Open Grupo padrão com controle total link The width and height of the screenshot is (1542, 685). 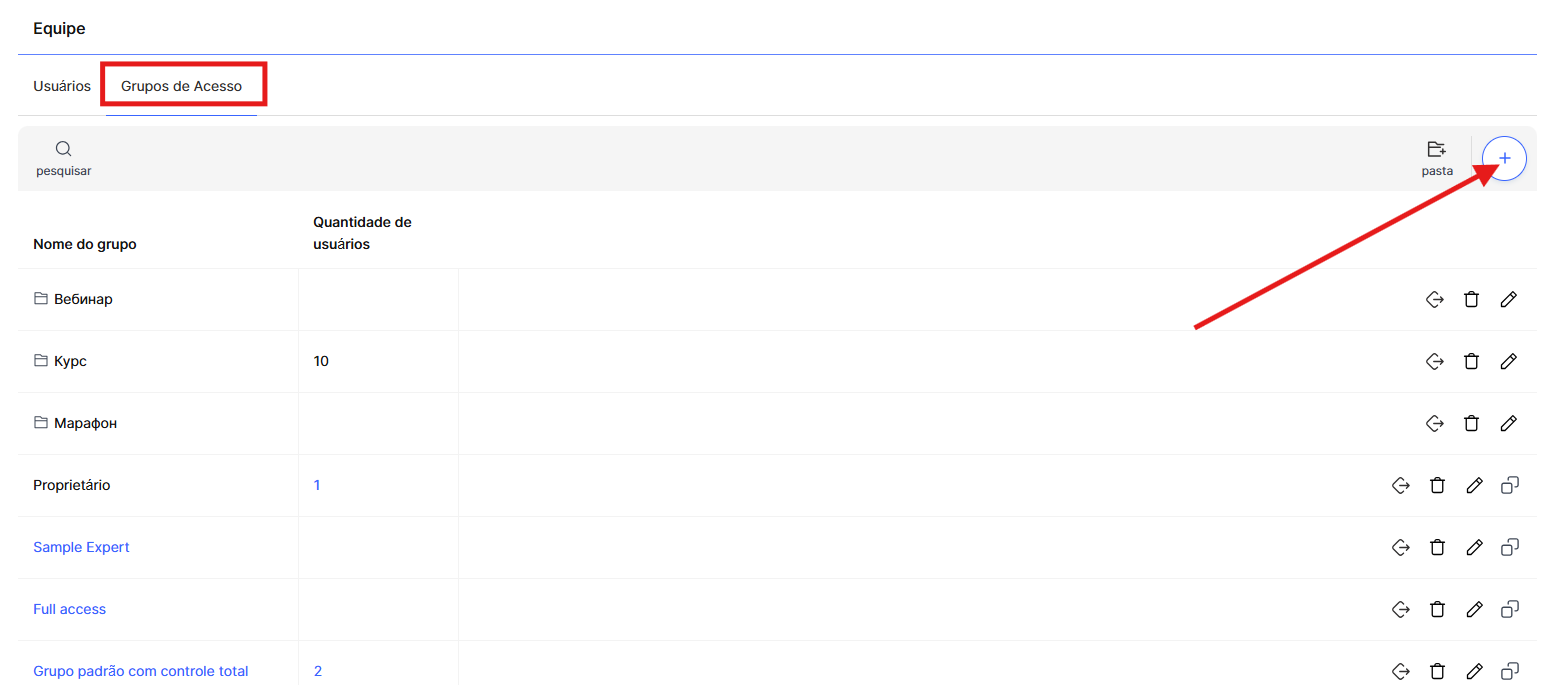tap(140, 671)
